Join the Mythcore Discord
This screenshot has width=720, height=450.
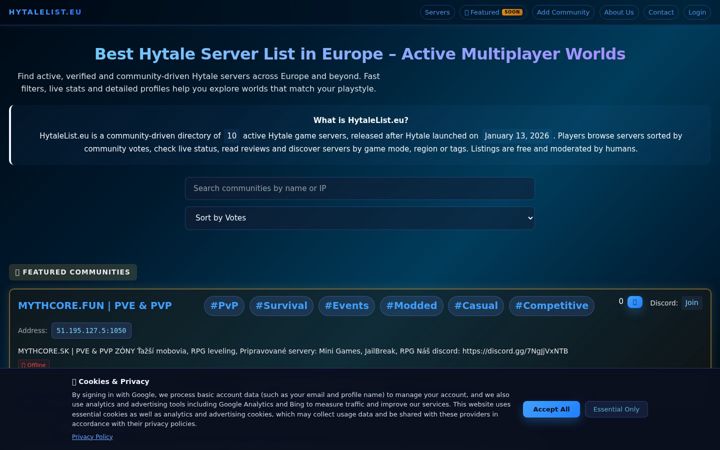tap(691, 303)
